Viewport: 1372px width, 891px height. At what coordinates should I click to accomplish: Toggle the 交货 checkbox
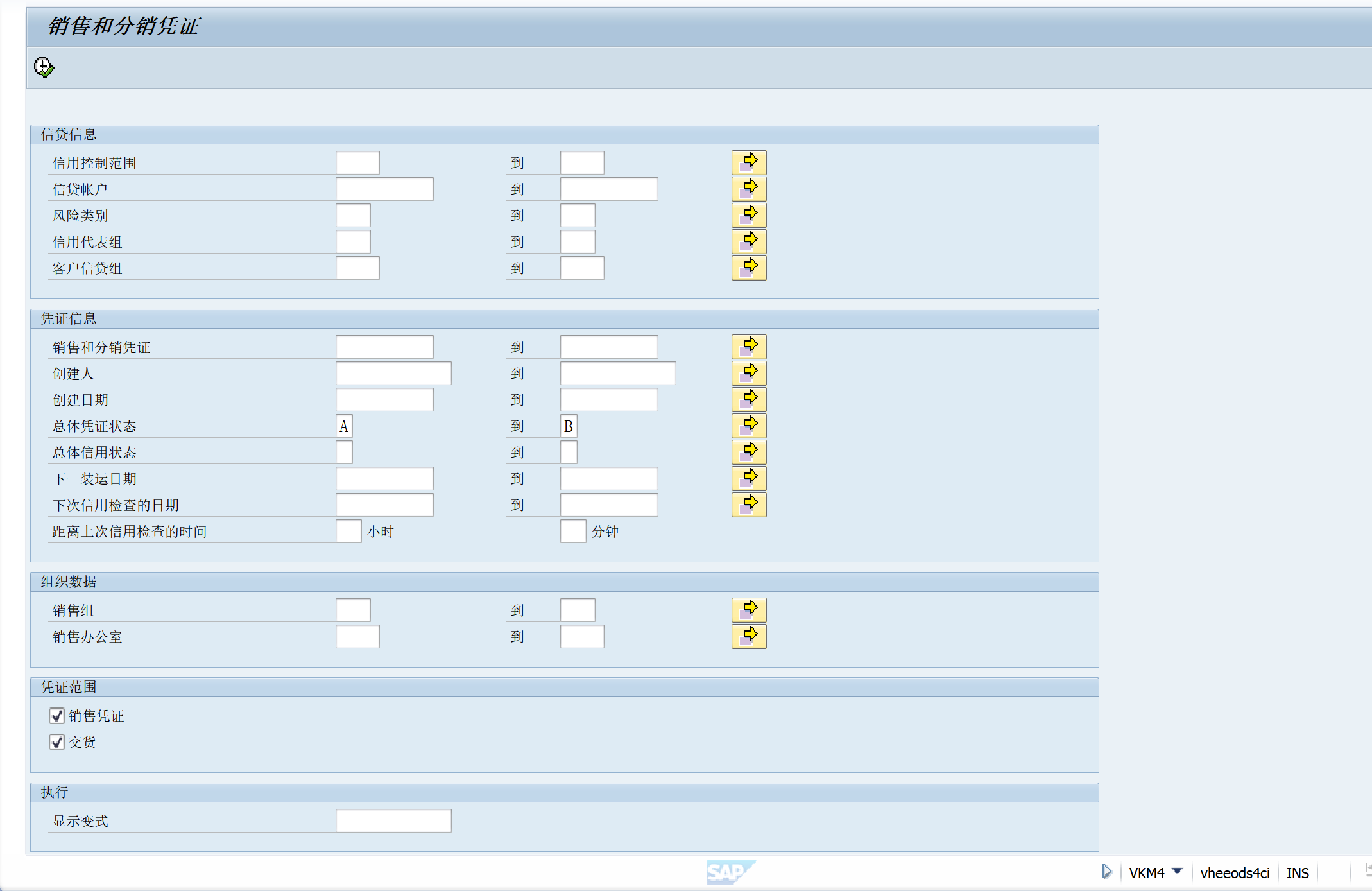(x=57, y=741)
